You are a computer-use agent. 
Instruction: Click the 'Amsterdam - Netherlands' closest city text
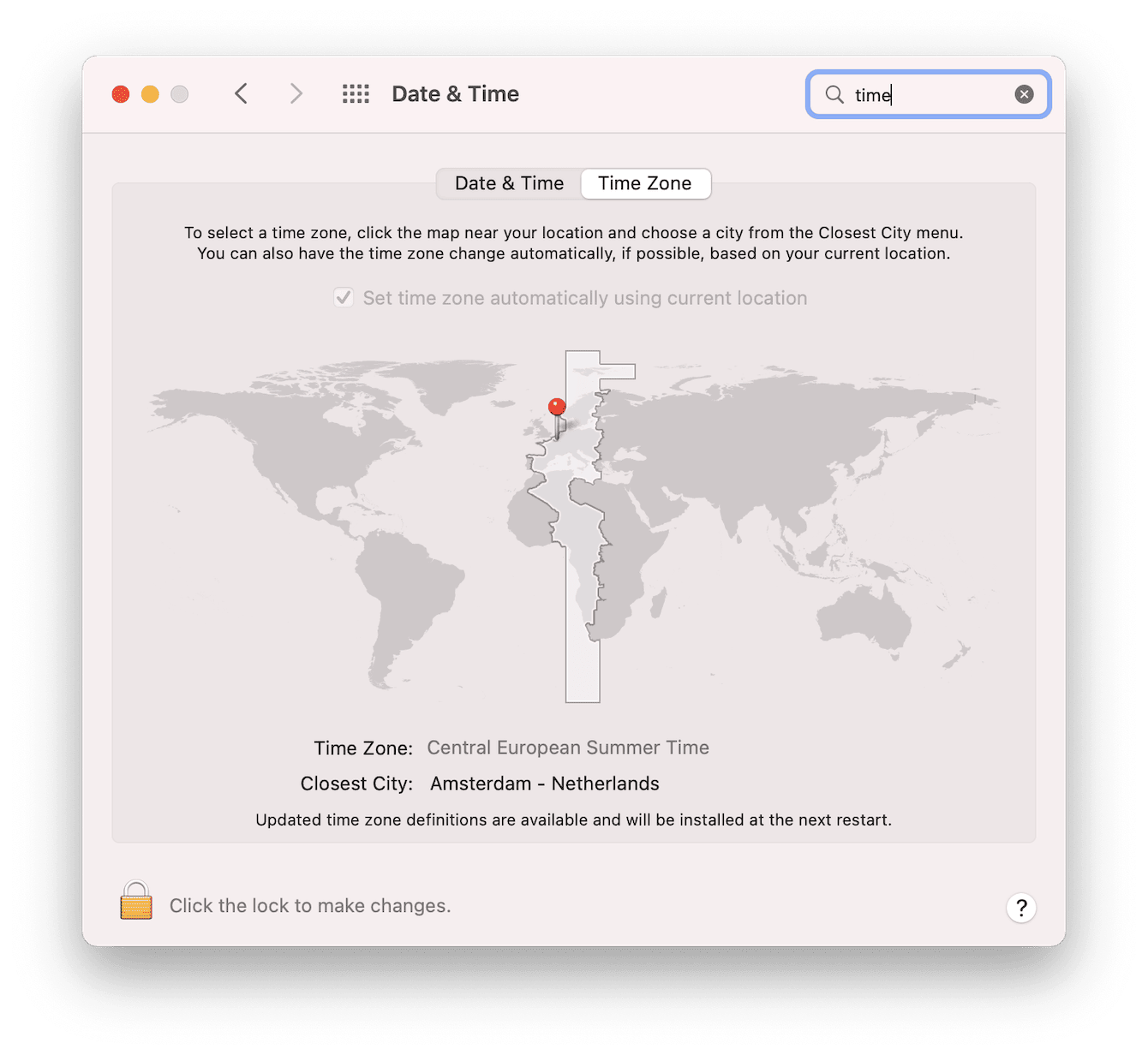(x=545, y=784)
